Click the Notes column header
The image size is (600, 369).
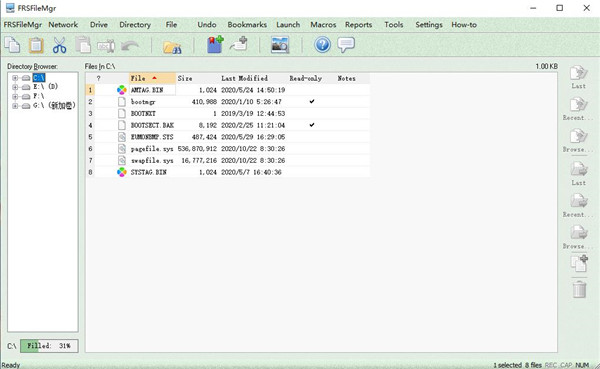tap(352, 78)
